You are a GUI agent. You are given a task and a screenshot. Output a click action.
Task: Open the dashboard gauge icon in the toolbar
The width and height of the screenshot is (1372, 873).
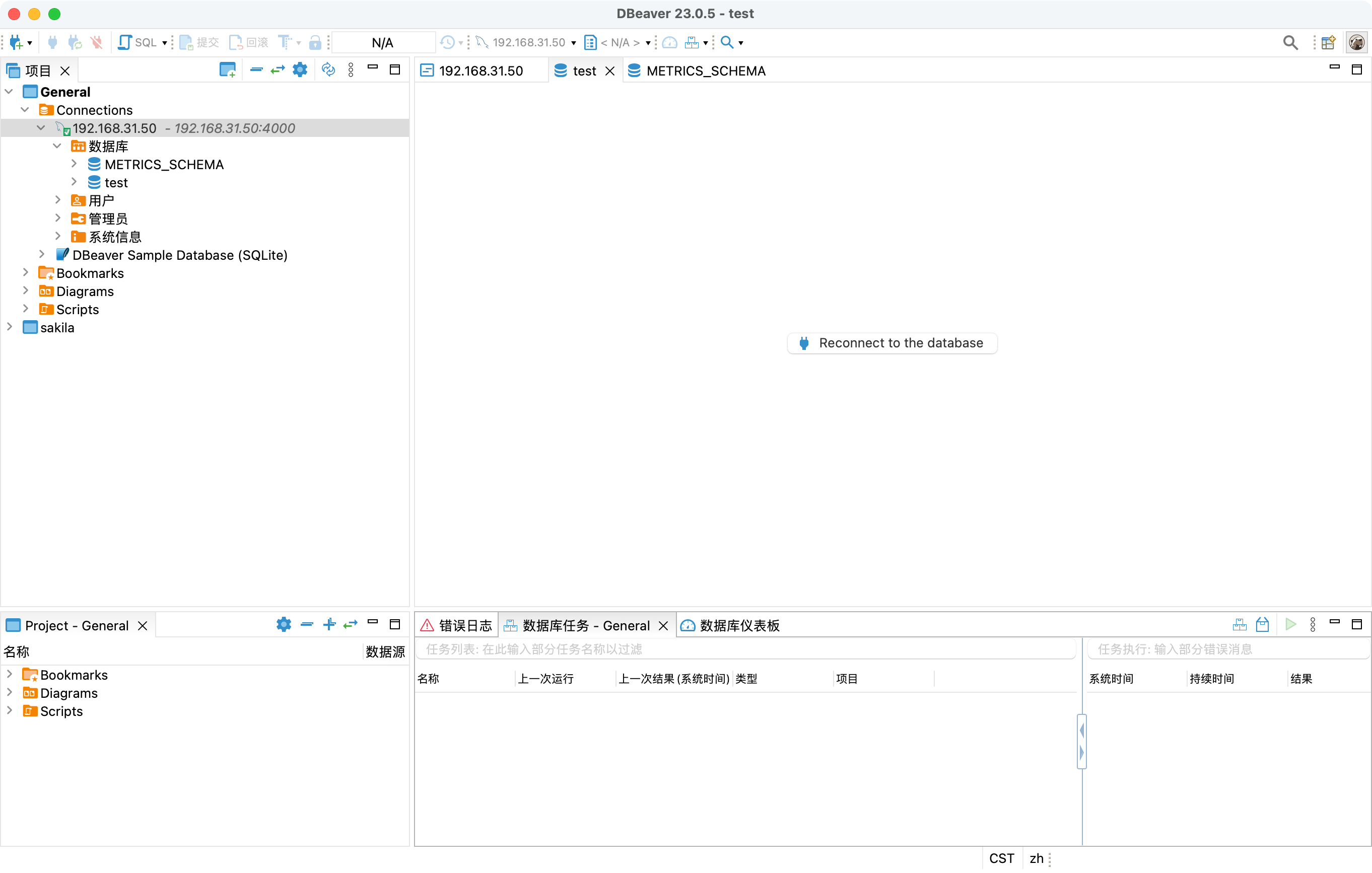click(x=670, y=42)
